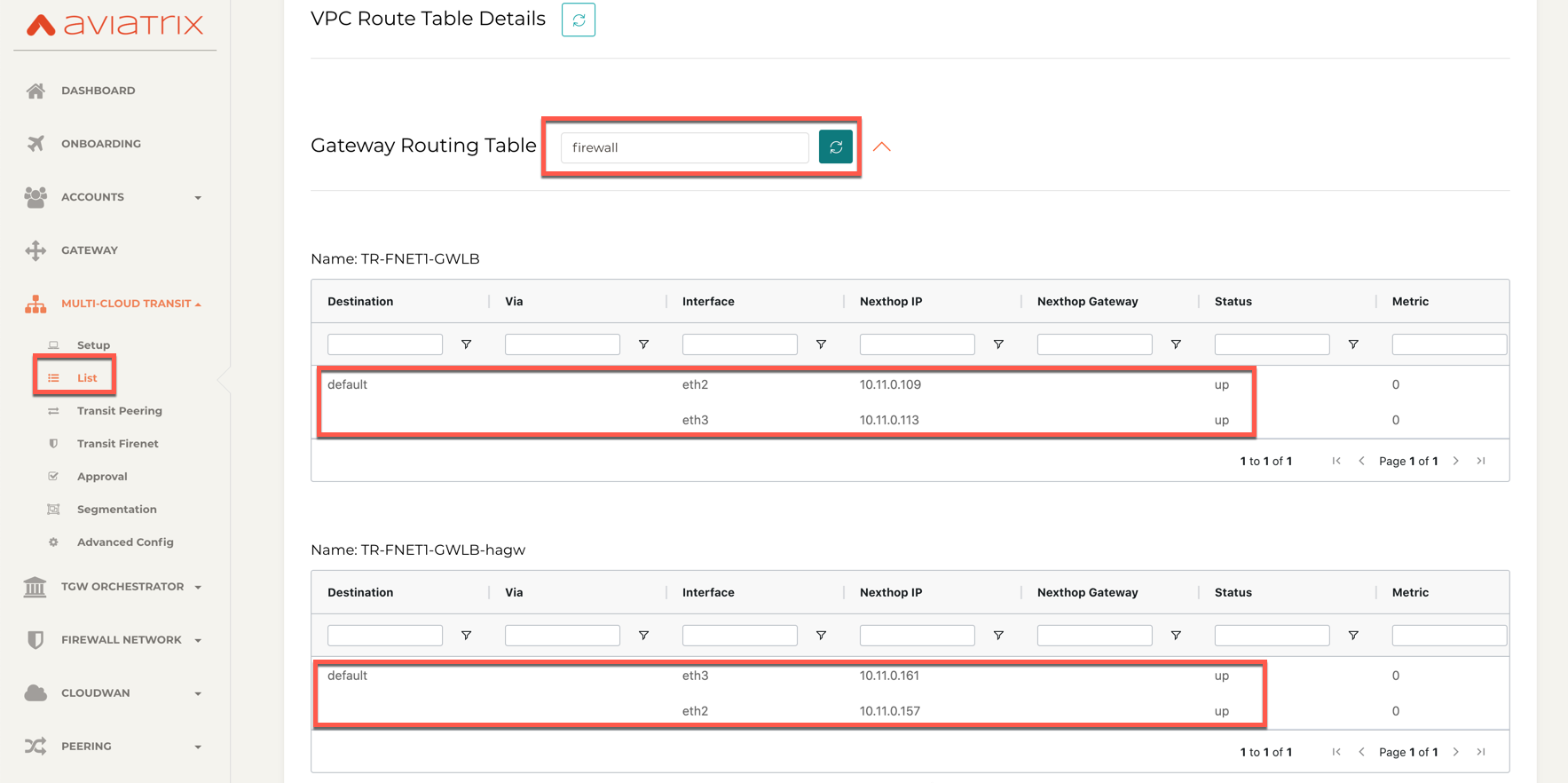Open the Segmentation submenu item
The width and height of the screenshot is (1568, 783).
[116, 510]
